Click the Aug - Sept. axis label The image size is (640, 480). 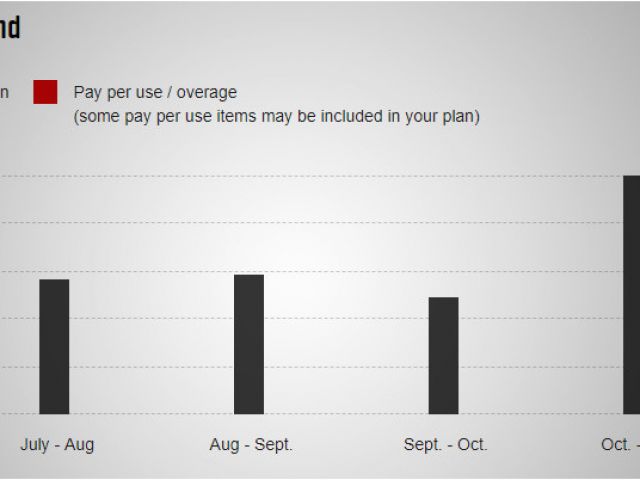[251, 444]
